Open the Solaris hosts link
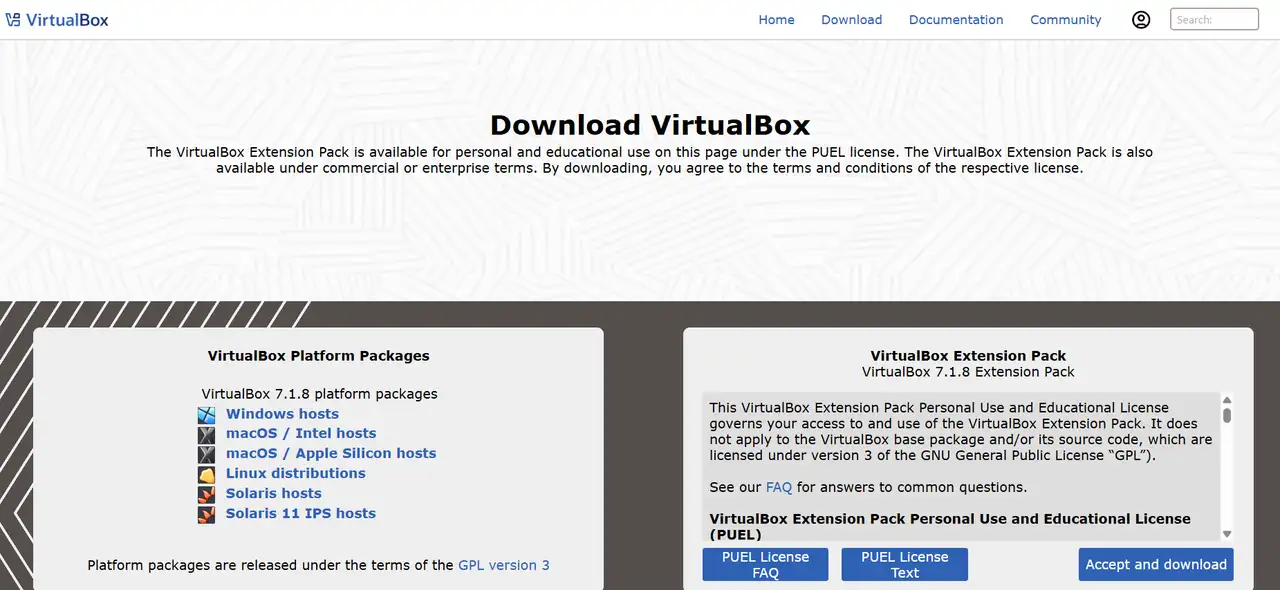Viewport: 1280px width, 590px height. point(274,493)
